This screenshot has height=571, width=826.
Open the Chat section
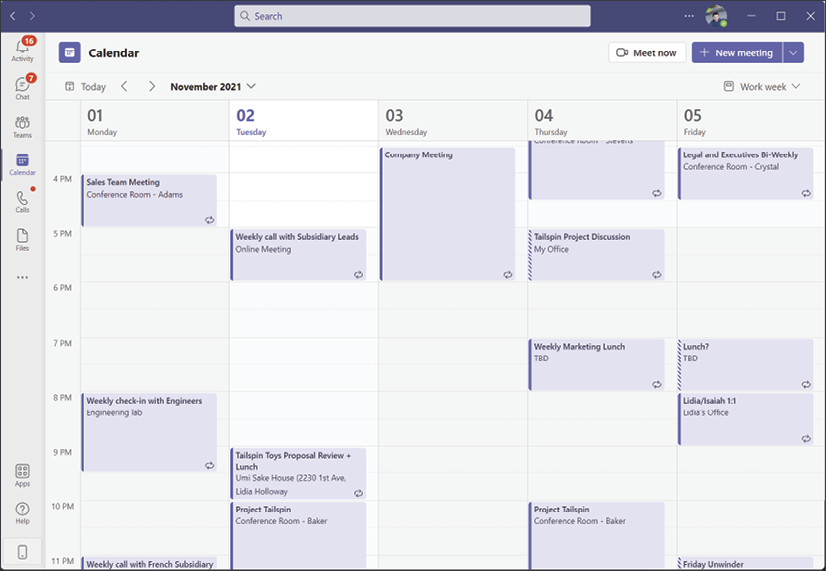pyautogui.click(x=22, y=88)
